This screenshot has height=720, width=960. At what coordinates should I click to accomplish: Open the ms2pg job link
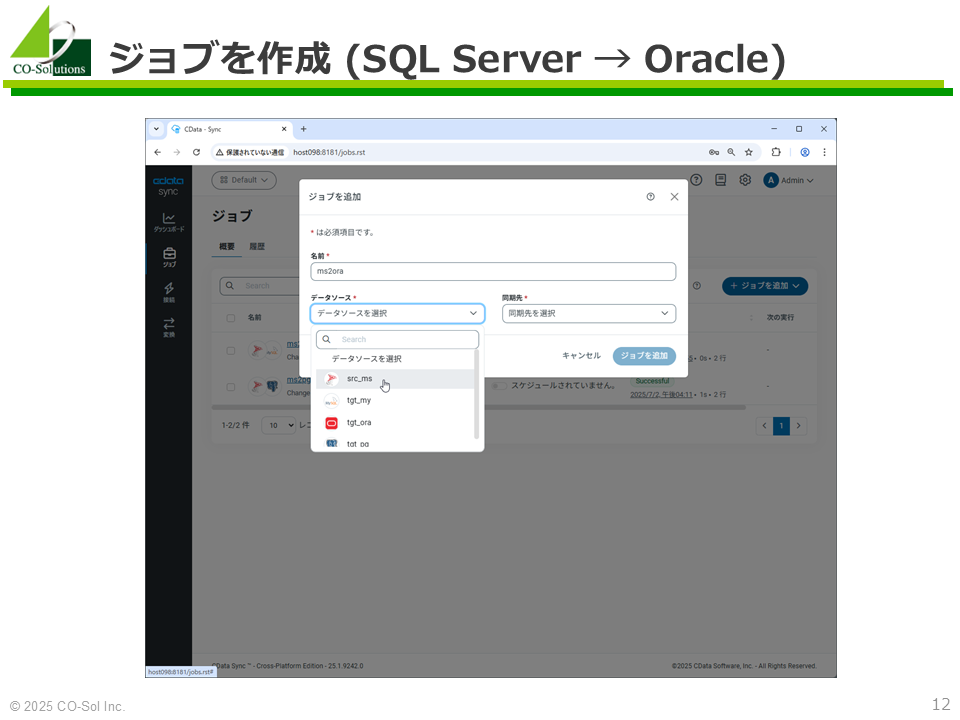(x=298, y=380)
